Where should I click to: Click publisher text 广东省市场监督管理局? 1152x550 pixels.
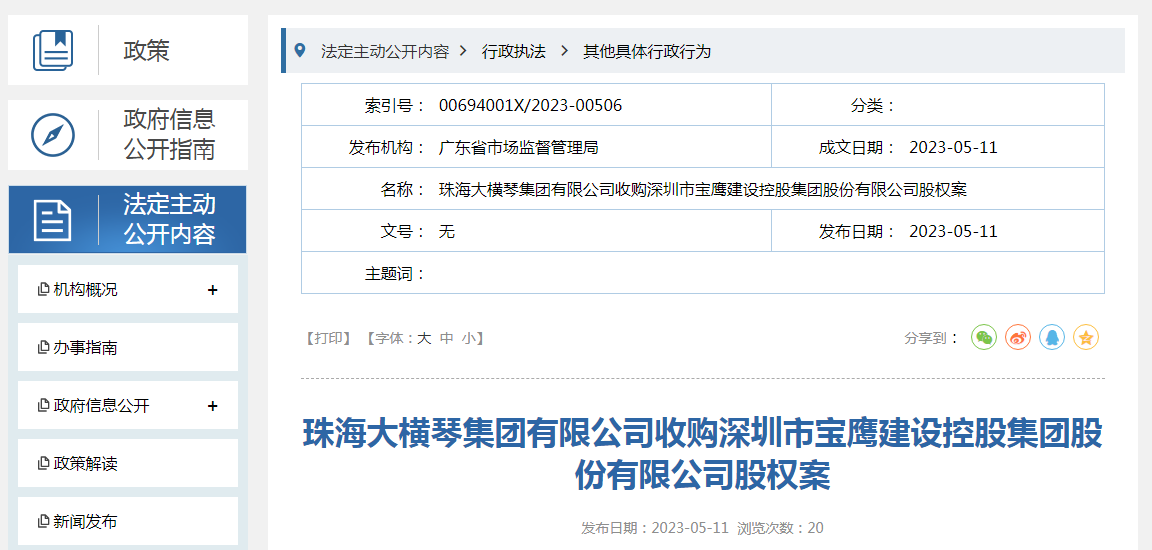pos(518,148)
